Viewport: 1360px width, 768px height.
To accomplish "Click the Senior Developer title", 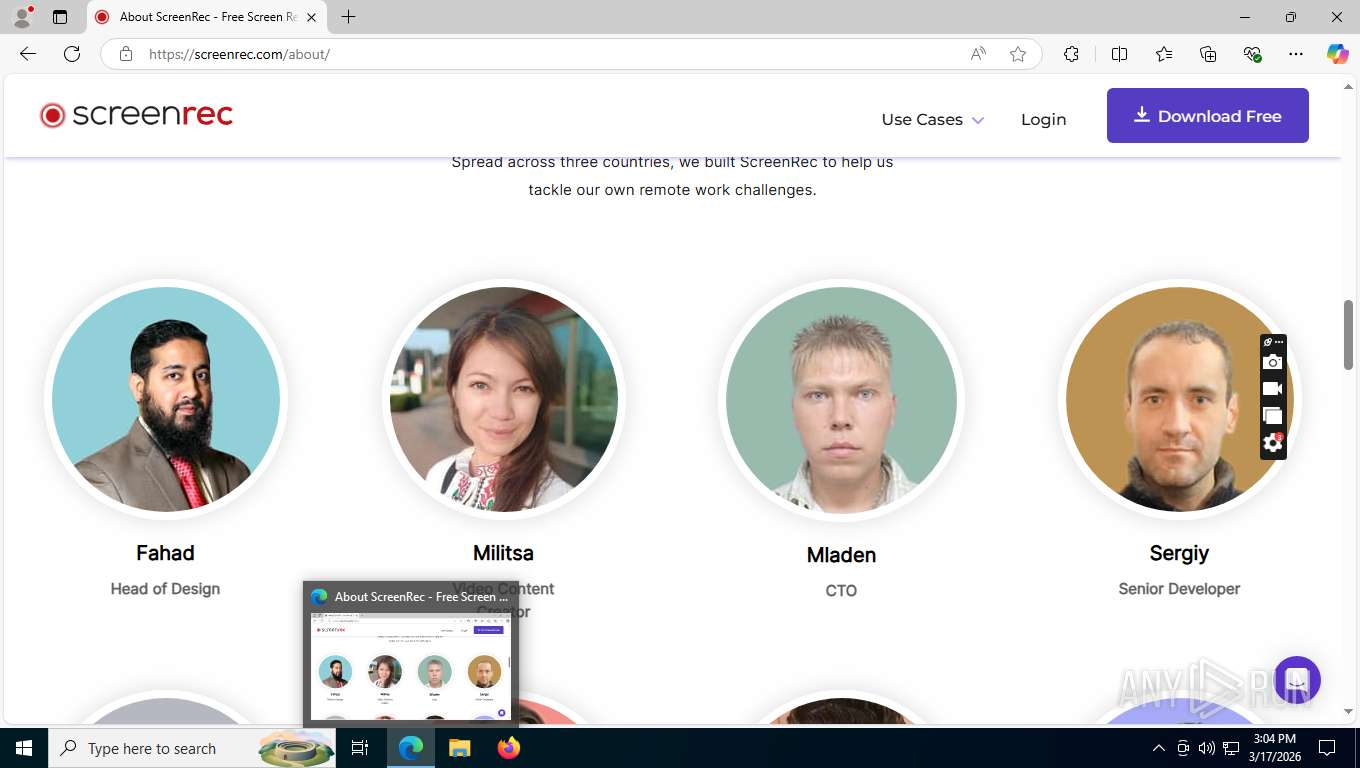I will (1179, 589).
